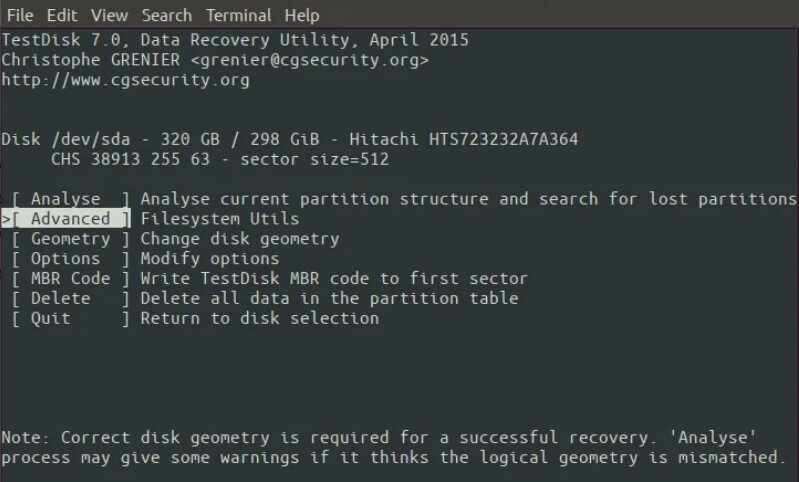
Task: Open the Edit menu
Action: click(x=62, y=15)
